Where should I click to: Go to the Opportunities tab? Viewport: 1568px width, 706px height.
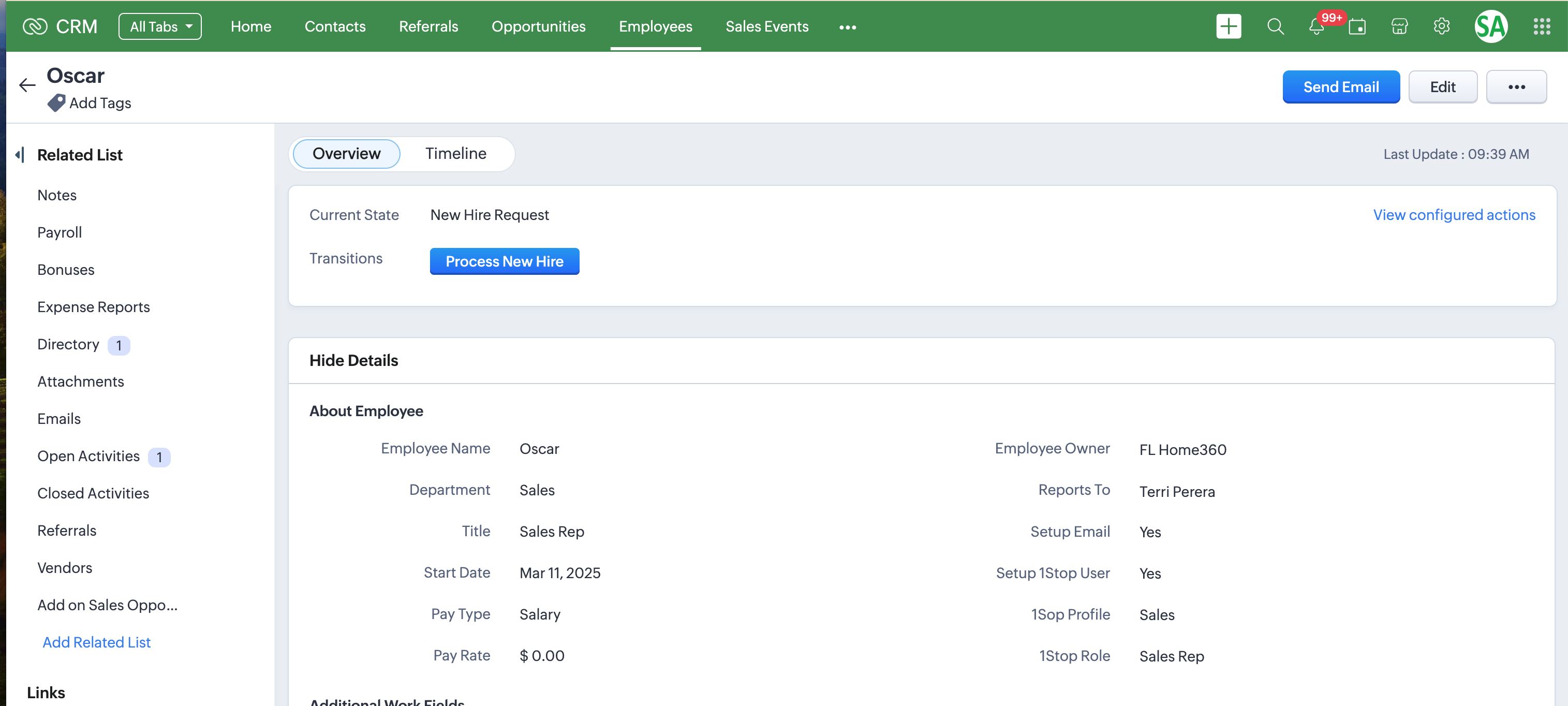538,27
